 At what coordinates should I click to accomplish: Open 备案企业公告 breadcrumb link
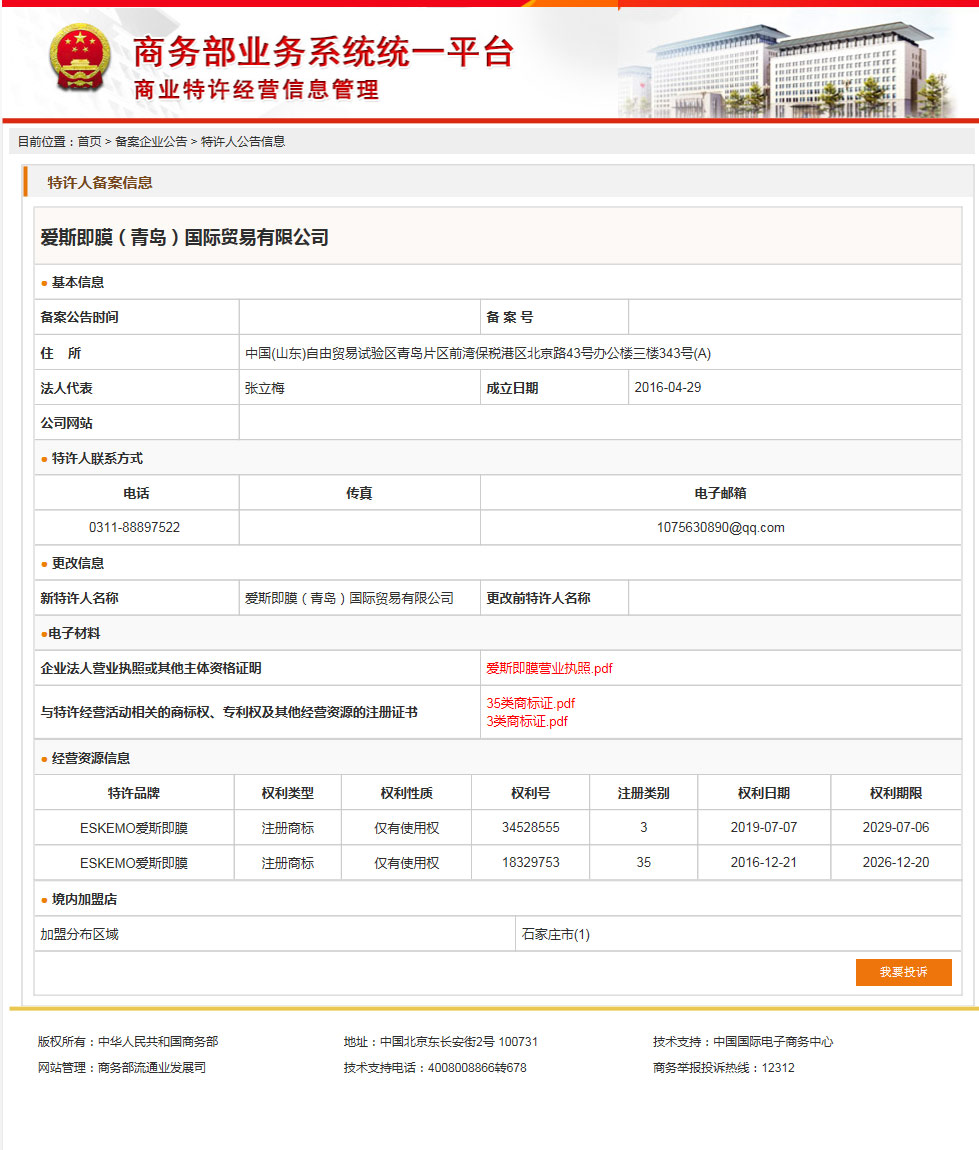(x=151, y=142)
